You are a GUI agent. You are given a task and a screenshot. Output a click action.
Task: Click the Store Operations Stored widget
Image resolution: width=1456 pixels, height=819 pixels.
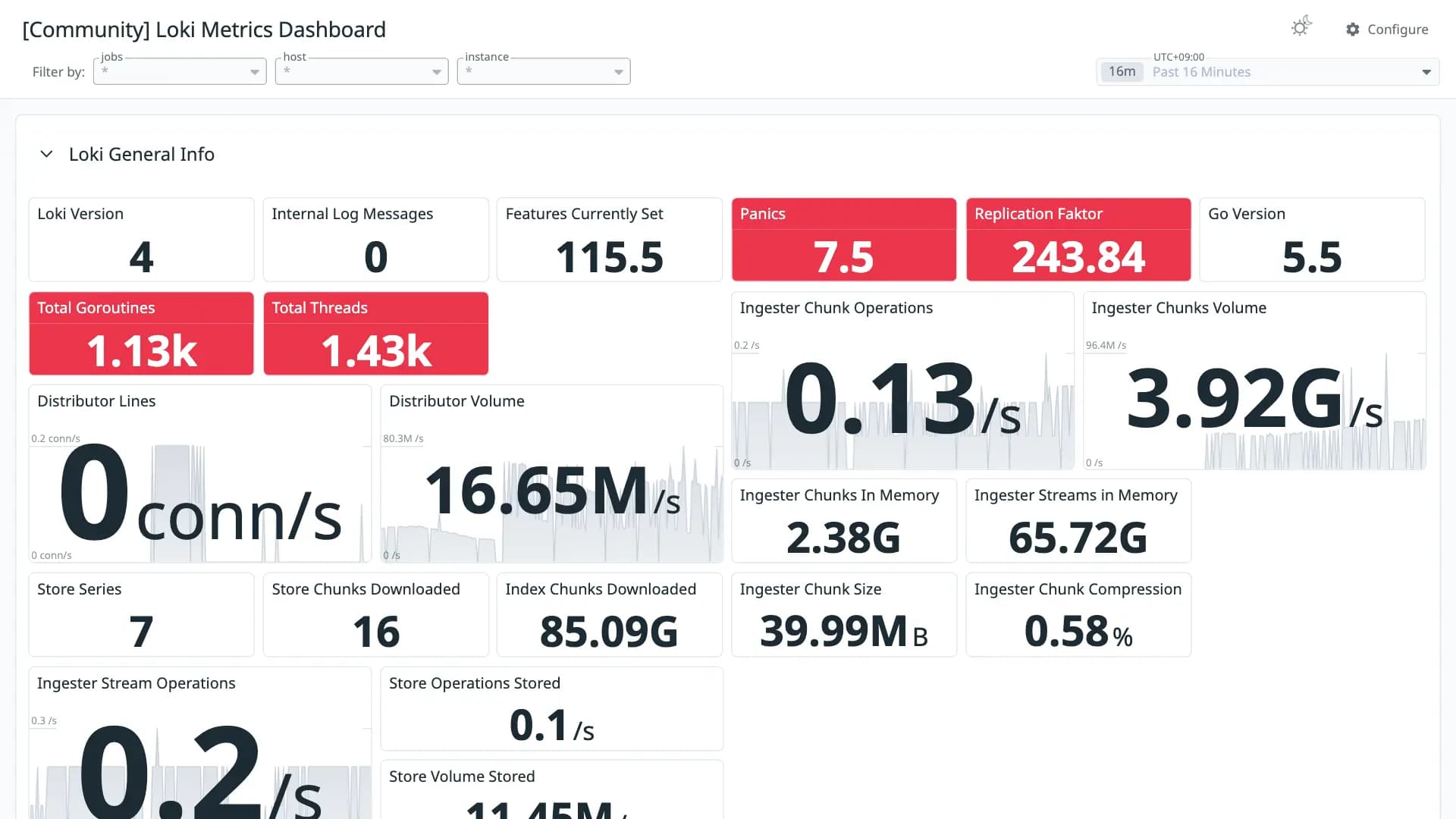tap(552, 709)
